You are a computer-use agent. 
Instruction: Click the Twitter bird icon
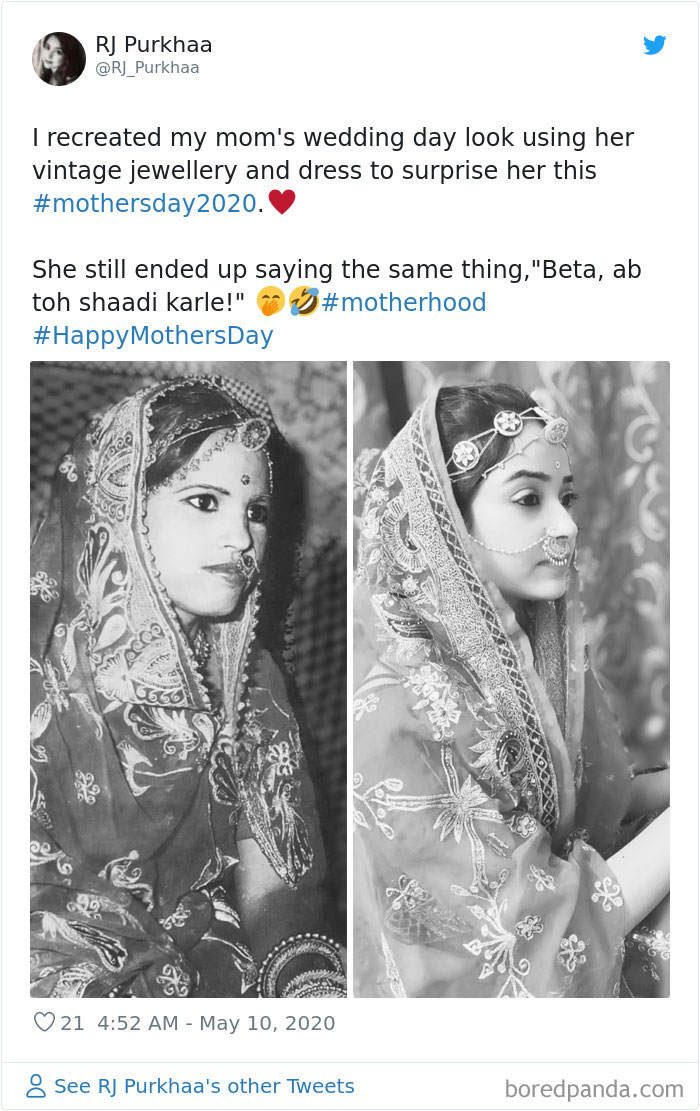coord(656,45)
